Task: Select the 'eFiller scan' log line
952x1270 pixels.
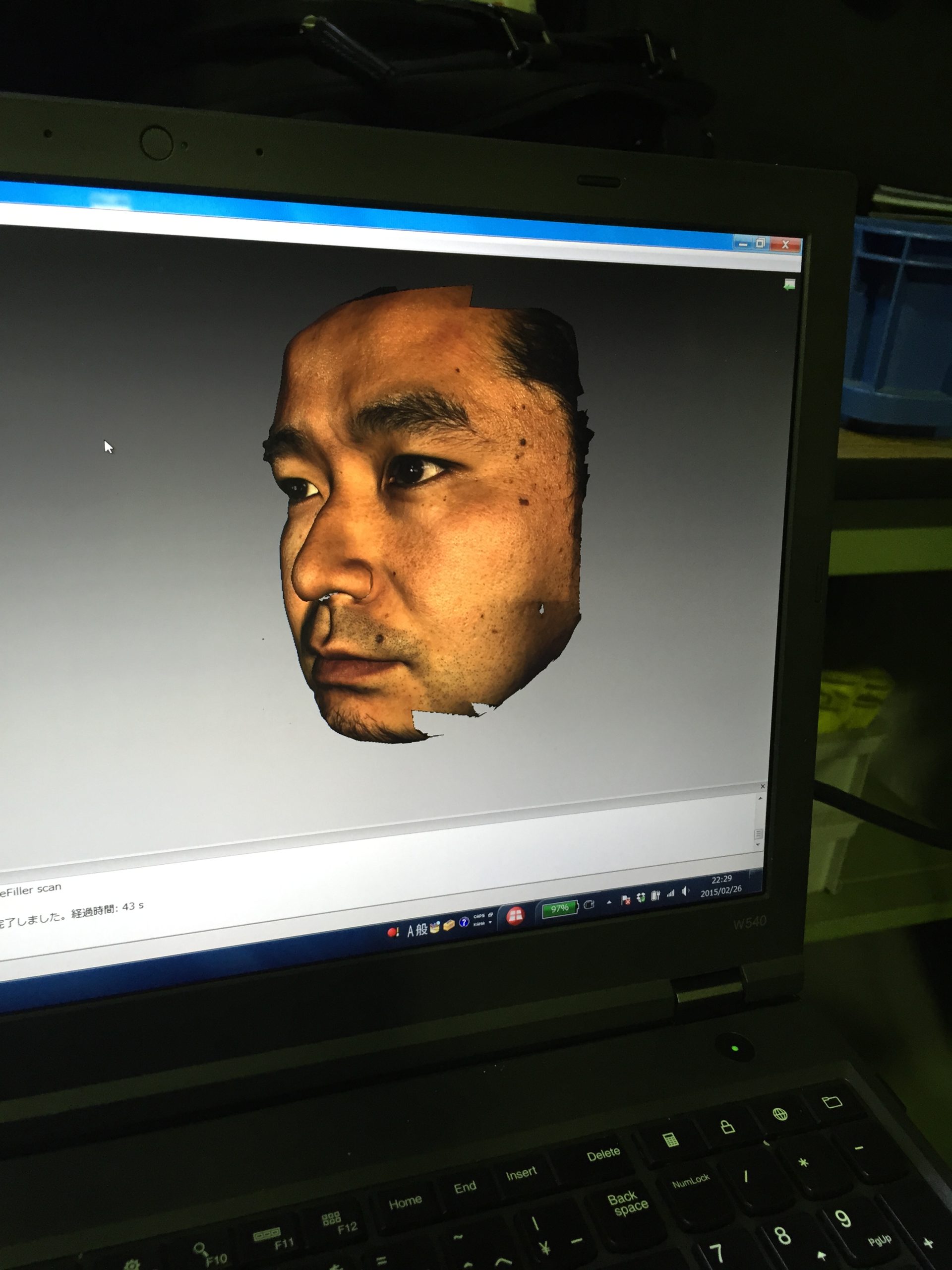Action: (x=30, y=889)
